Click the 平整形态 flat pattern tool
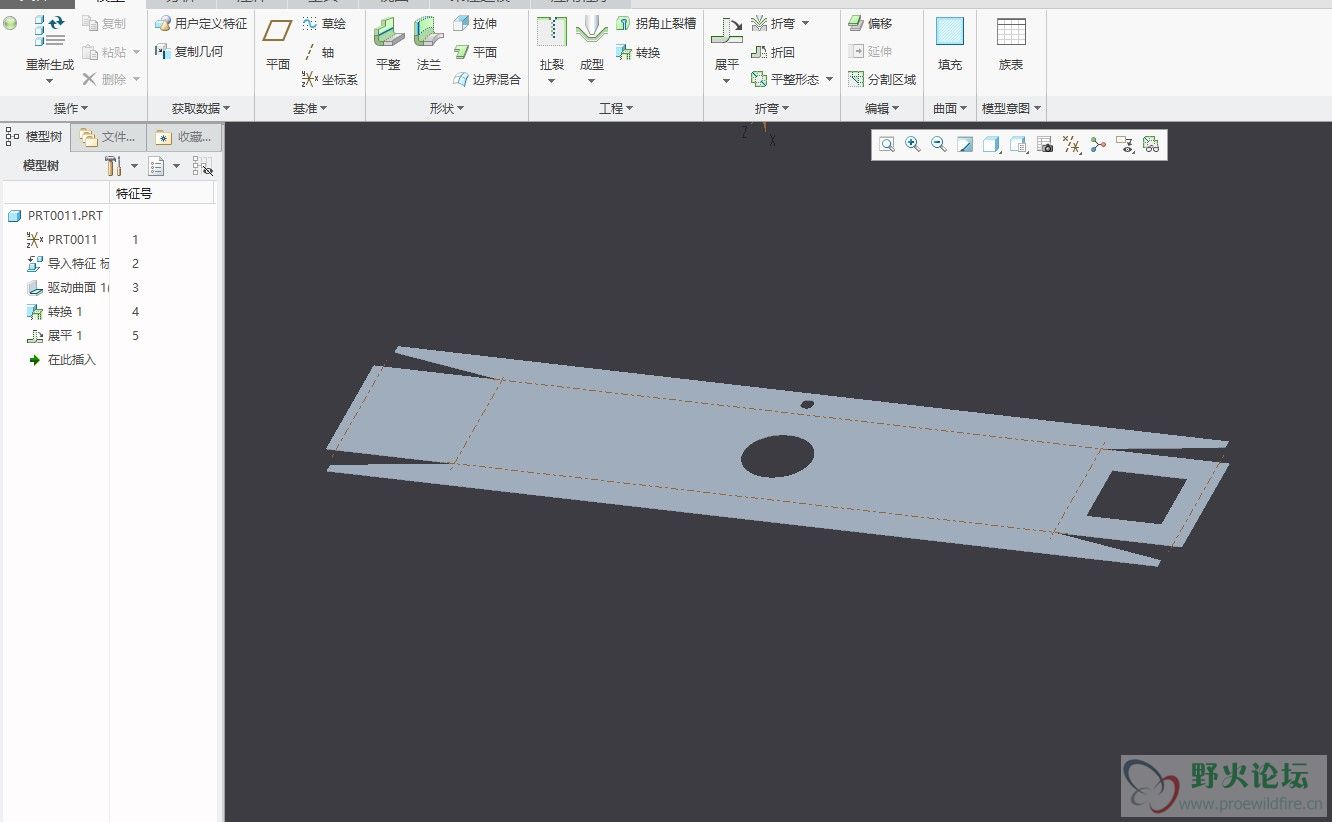Screen dimensions: 1332x822 click(785, 79)
